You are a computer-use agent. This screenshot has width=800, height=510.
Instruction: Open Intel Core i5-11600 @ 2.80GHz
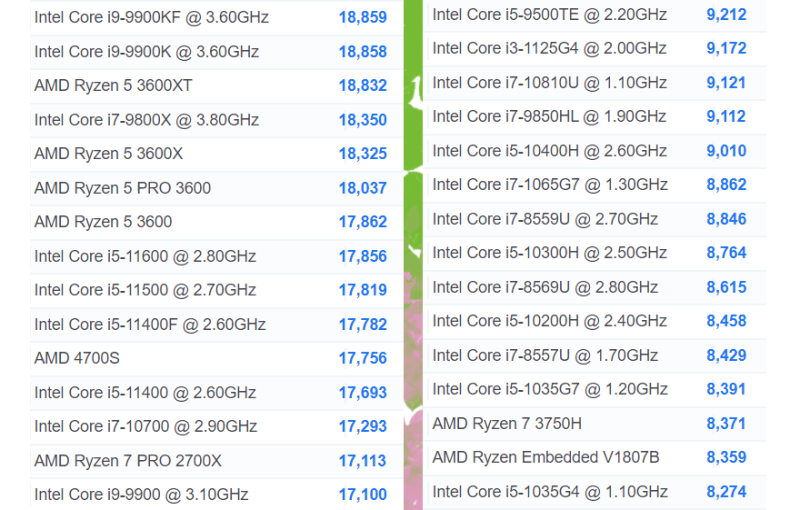click(x=145, y=256)
